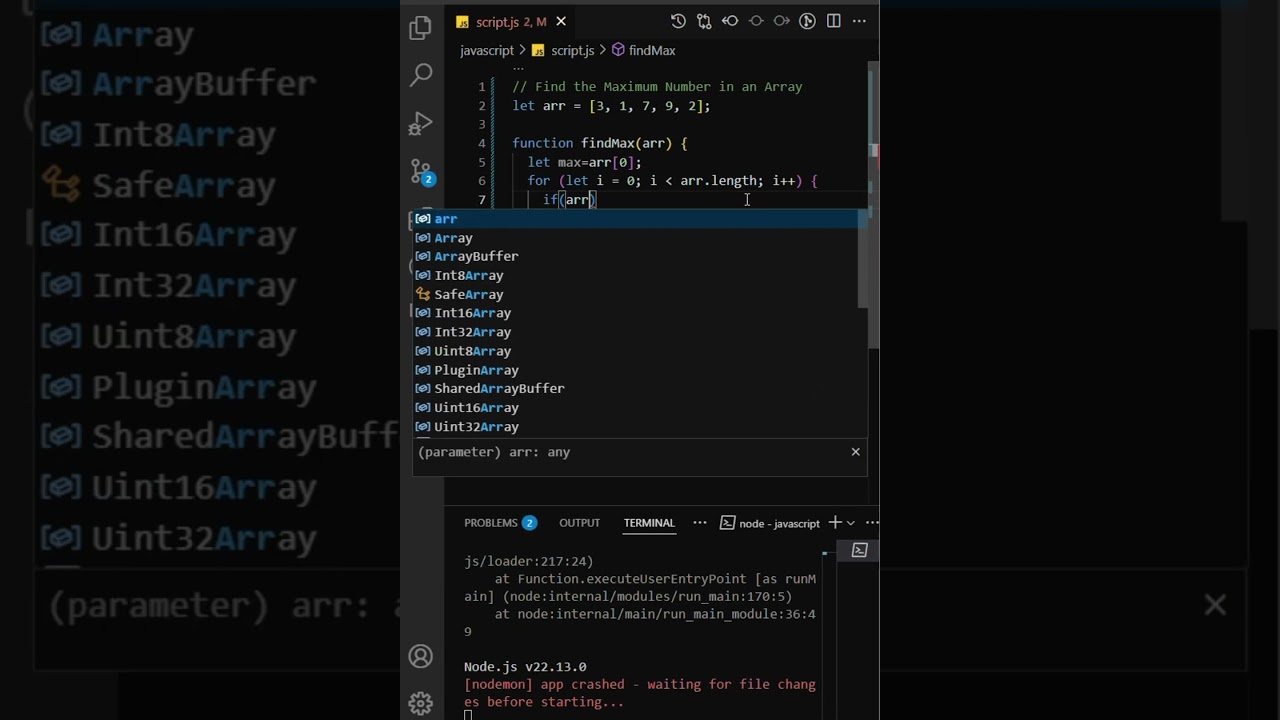The width and height of the screenshot is (1280, 720).
Task: Click nodemon app crashed message
Action: click(x=640, y=693)
